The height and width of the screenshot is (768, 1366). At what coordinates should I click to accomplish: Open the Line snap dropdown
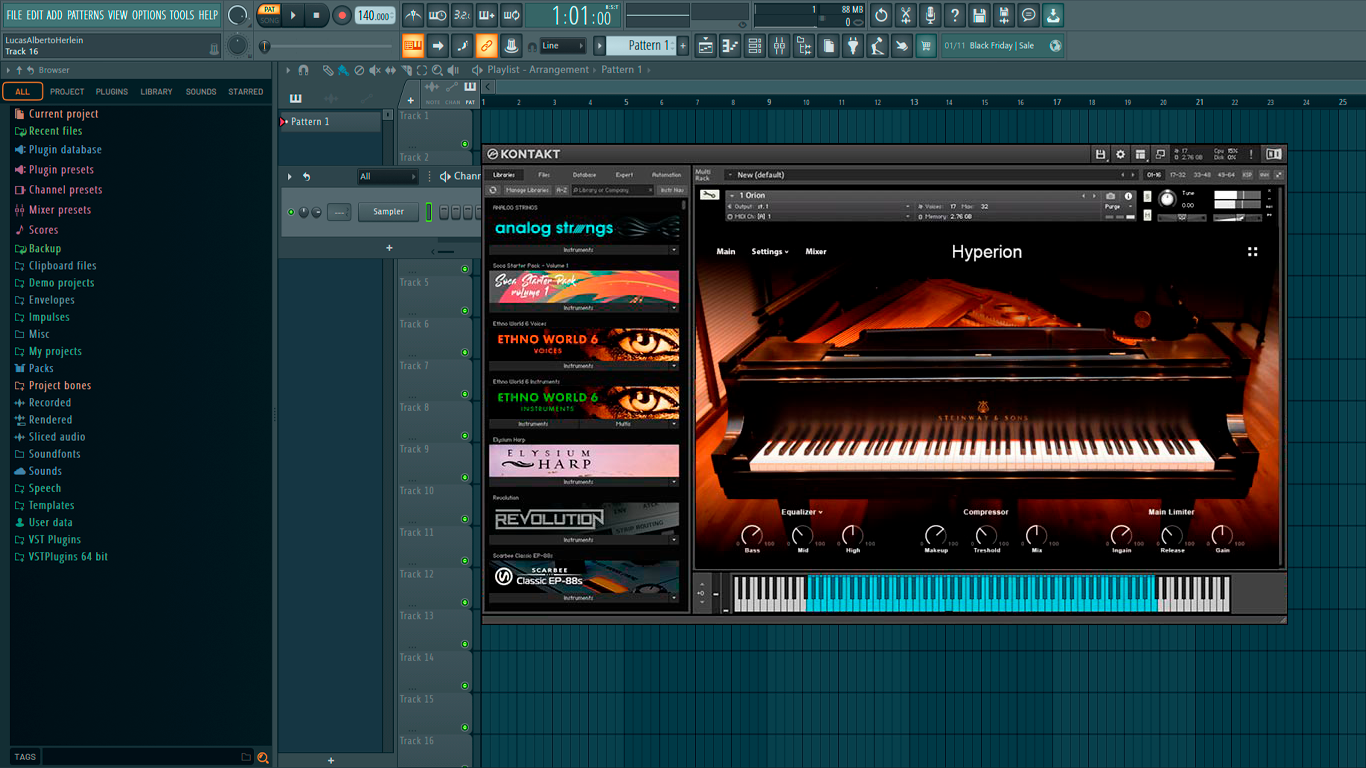[562, 46]
